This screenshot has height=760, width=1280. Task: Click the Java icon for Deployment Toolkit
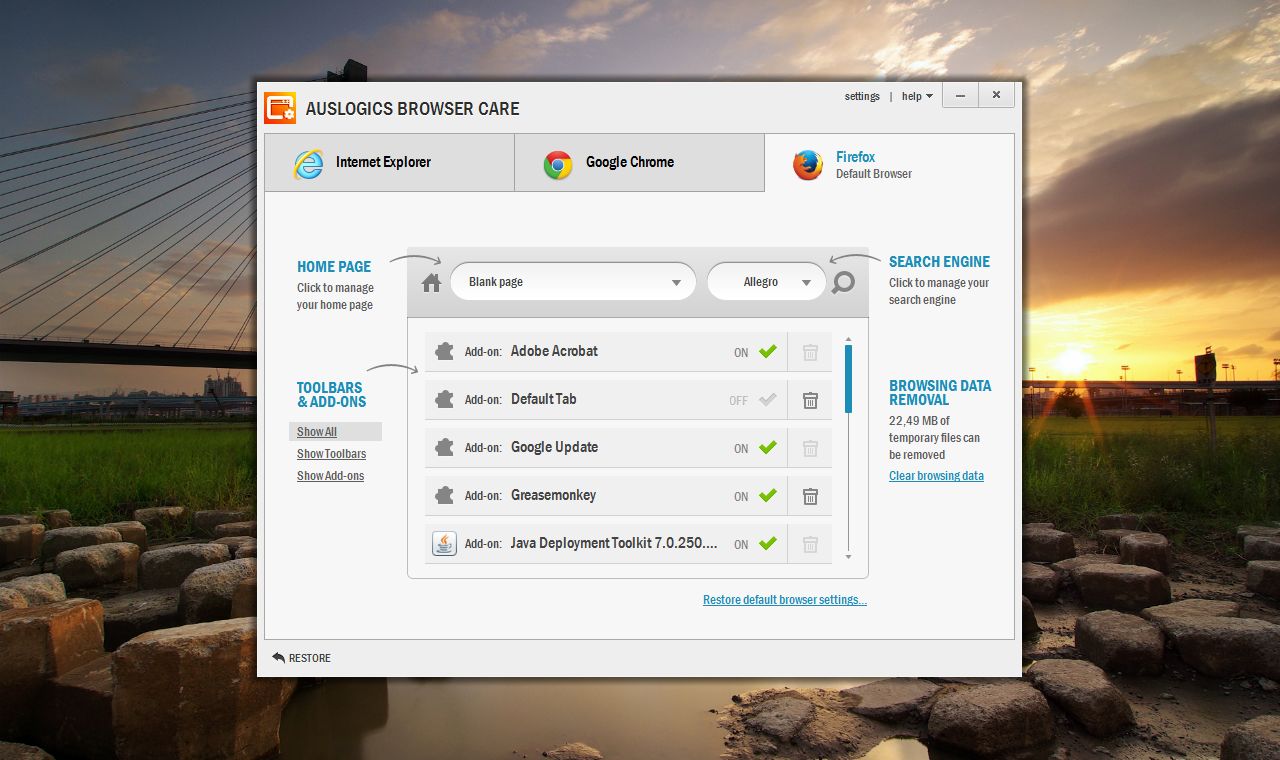[444, 544]
